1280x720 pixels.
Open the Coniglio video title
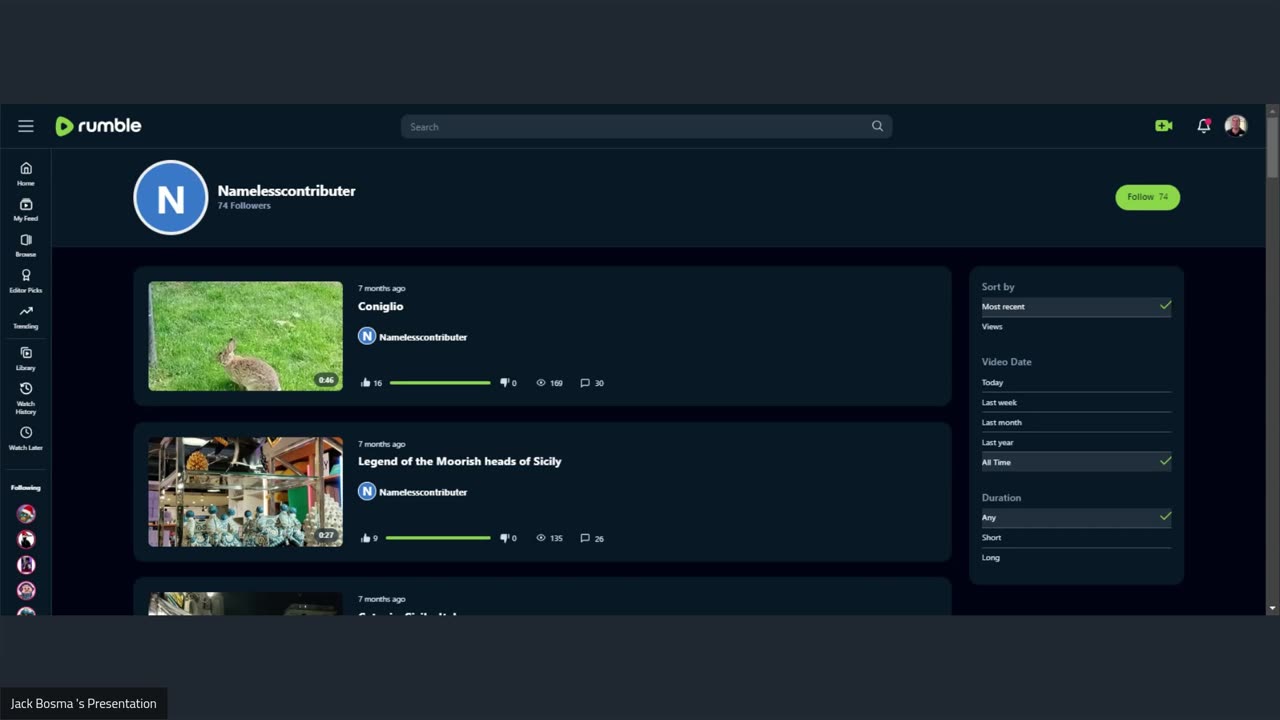pos(381,306)
